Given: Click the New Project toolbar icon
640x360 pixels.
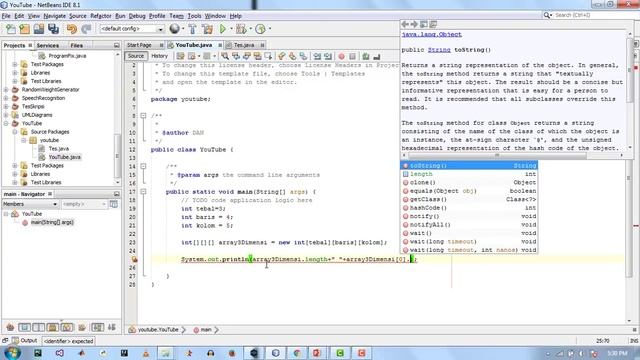Looking at the screenshot, I should (24, 29).
